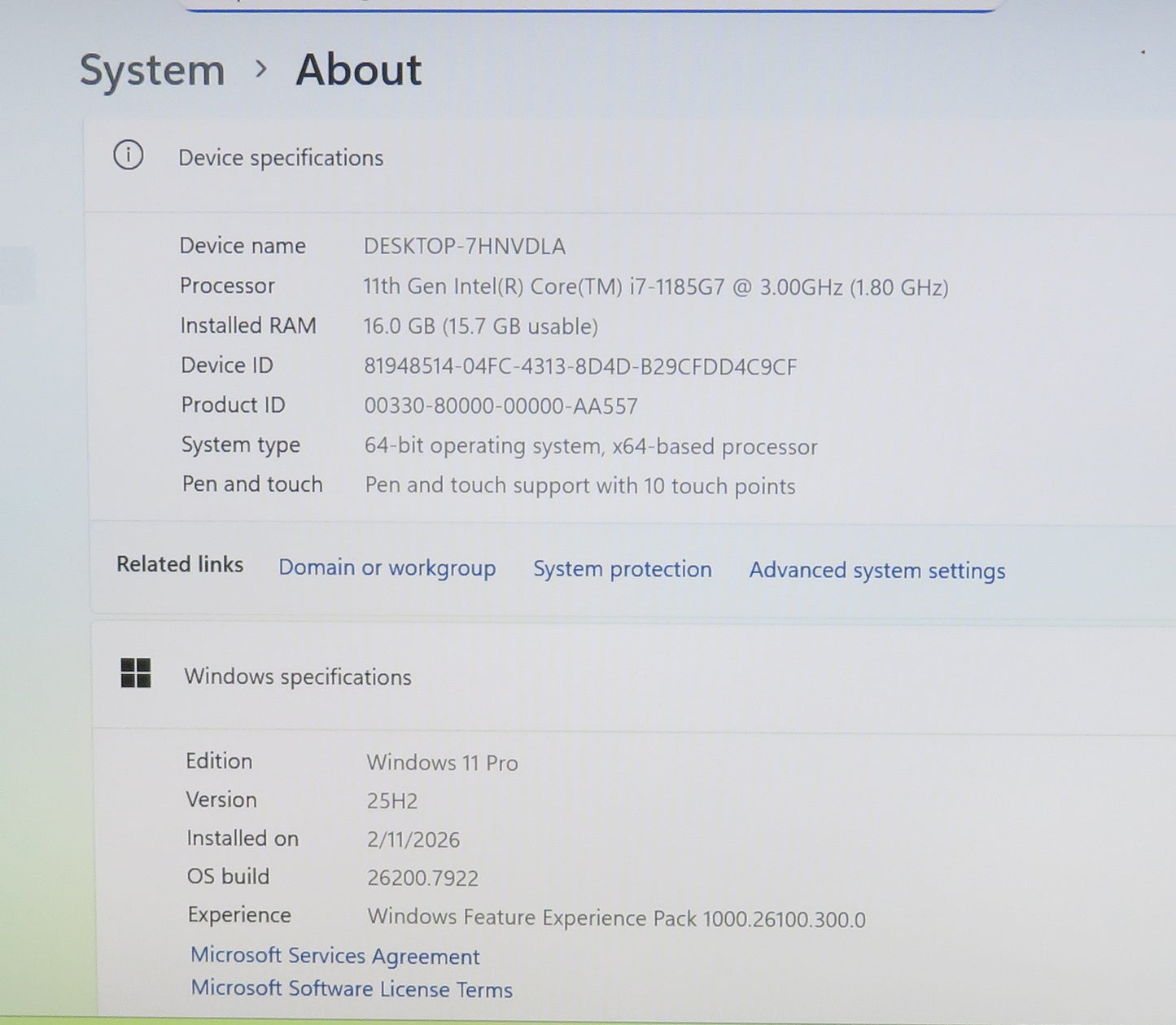Click the breadcrumb chevron after System
Screen dimensions: 1176x1025
point(261,71)
